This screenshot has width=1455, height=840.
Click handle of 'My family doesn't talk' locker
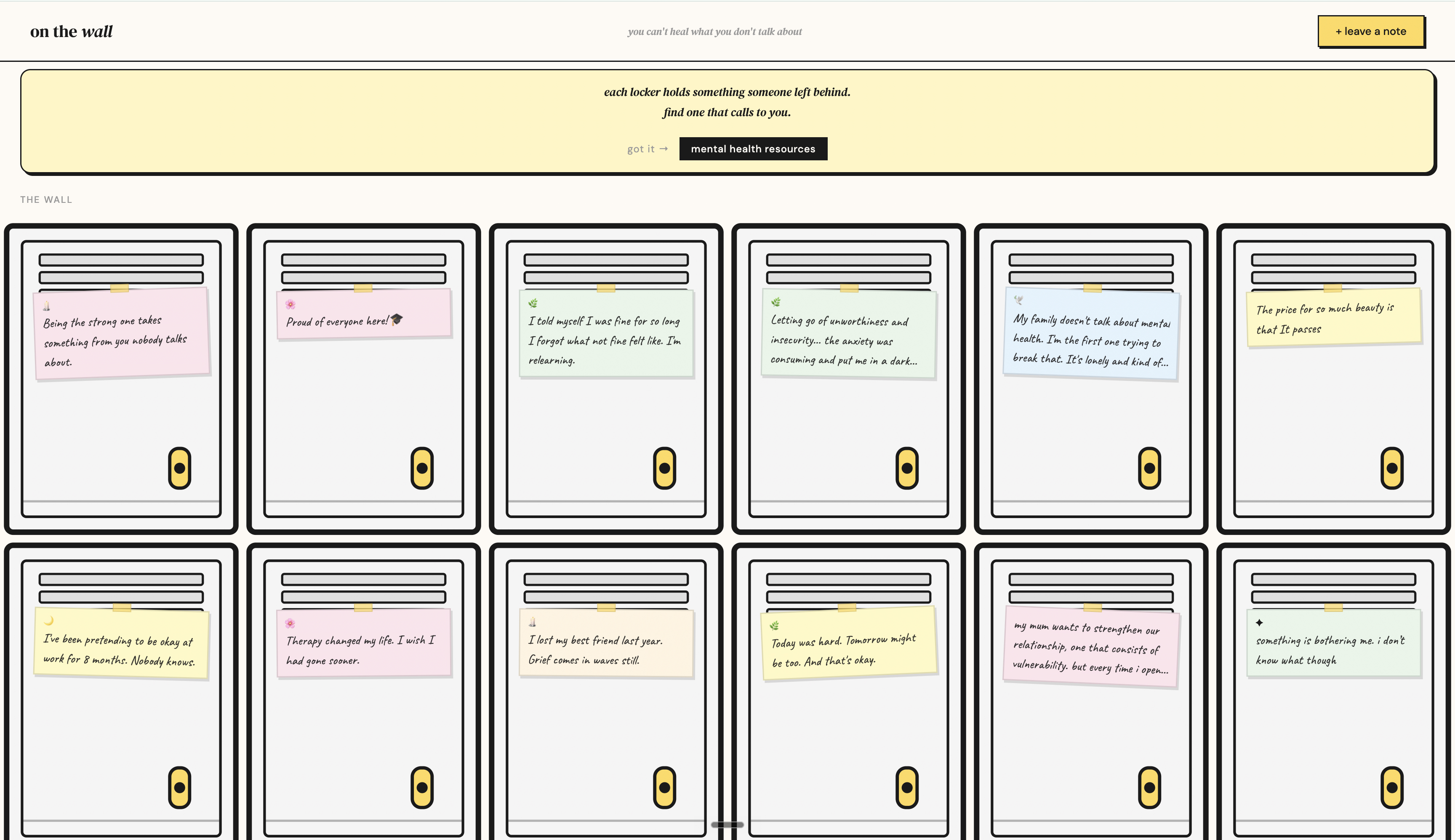[x=1149, y=468]
